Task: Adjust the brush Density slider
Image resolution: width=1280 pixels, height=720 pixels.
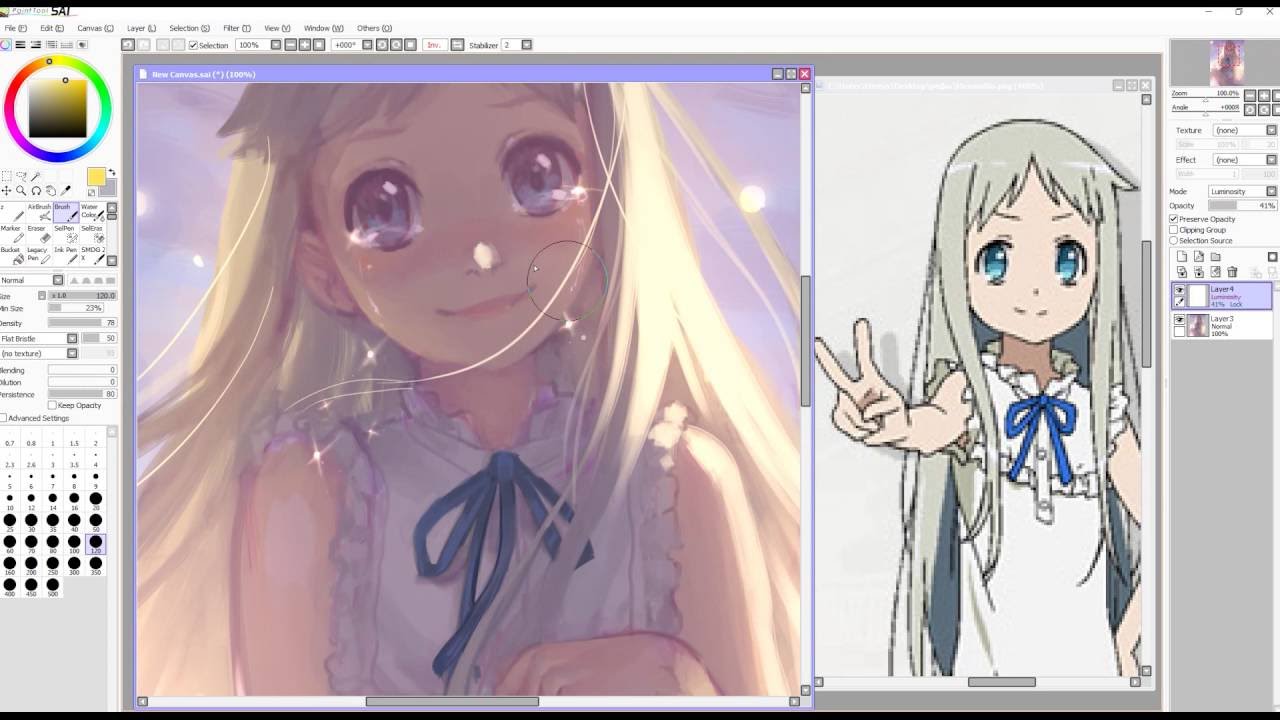Action: click(x=82, y=323)
